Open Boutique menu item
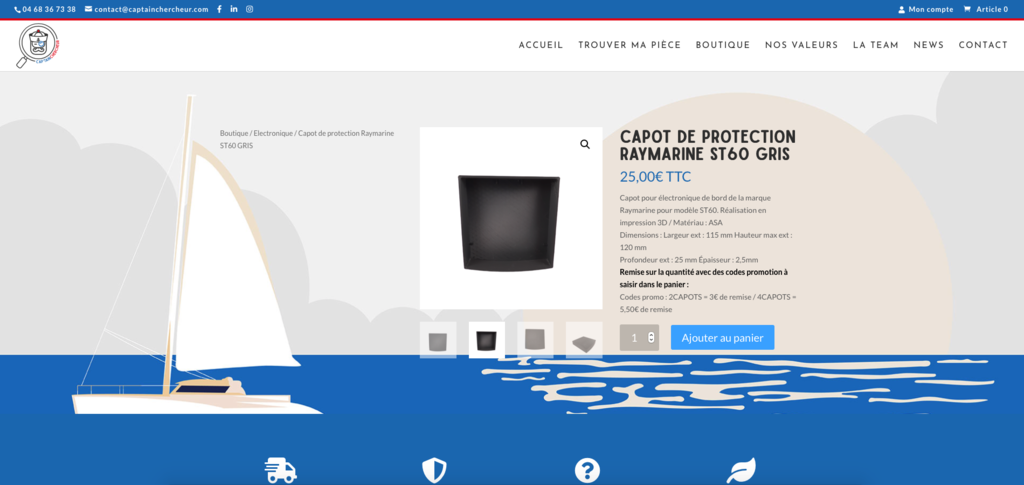The image size is (1024, 485). (x=723, y=45)
